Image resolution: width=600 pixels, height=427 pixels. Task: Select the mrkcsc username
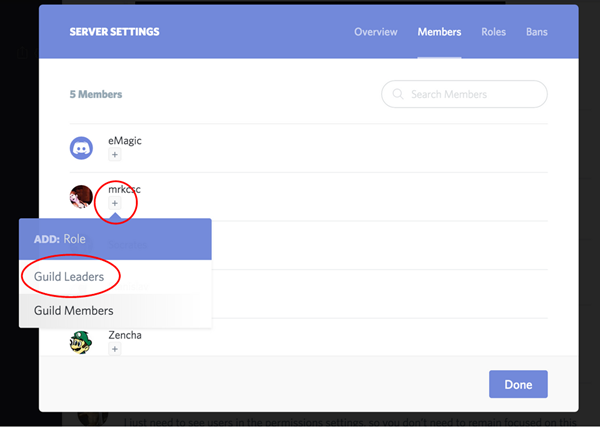[x=125, y=188]
